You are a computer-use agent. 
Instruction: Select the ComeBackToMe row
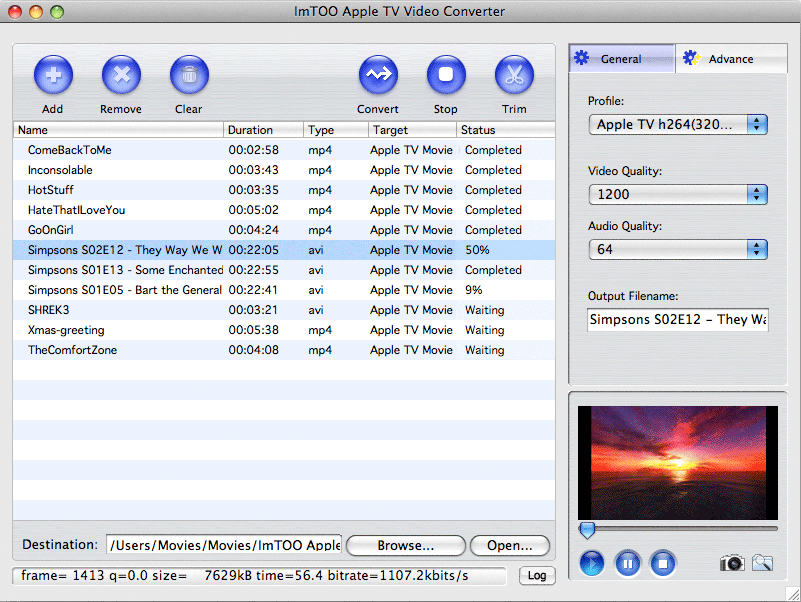[284, 150]
